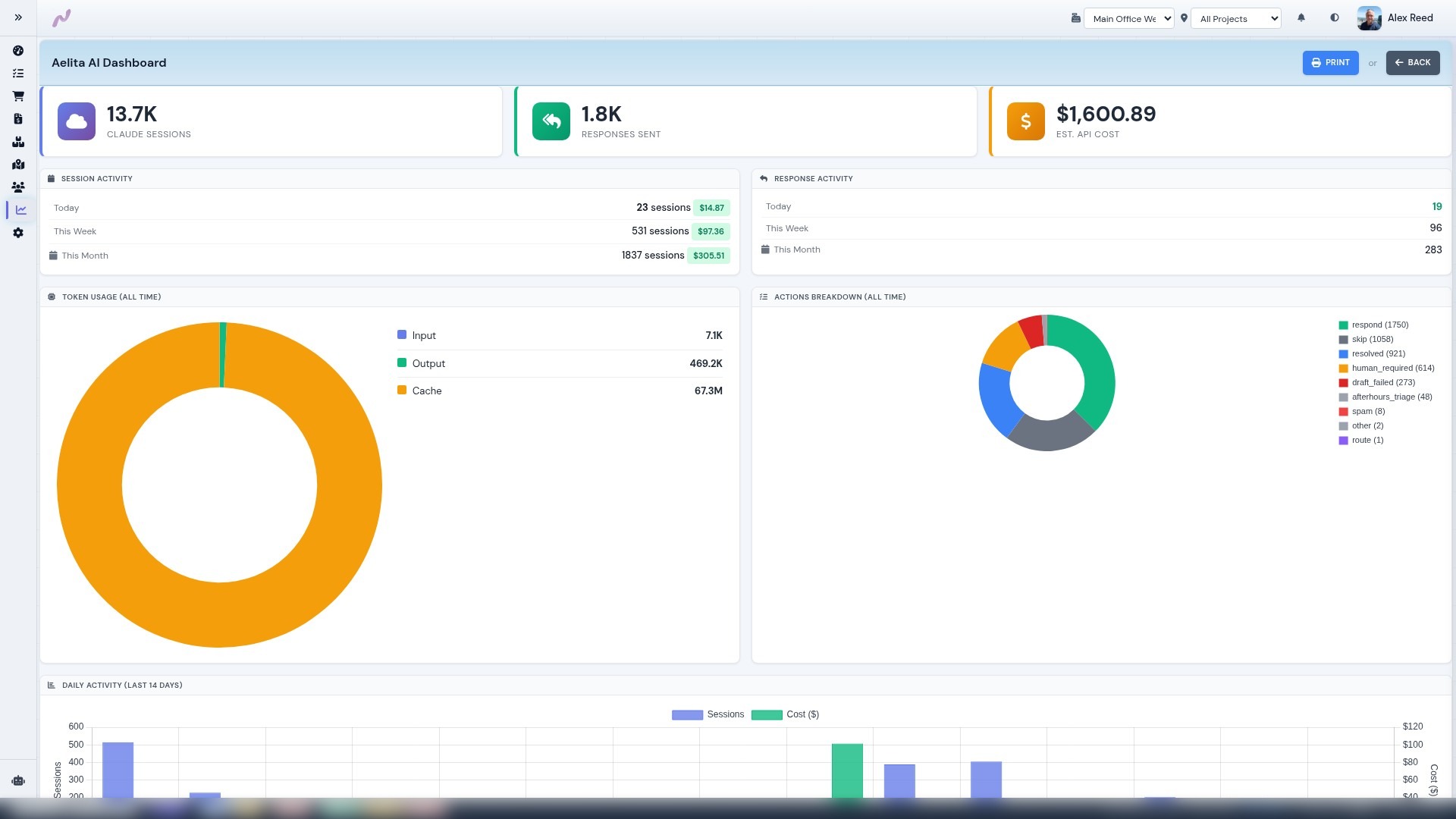1456x819 pixels.
Task: Click the cloud icon on Claude Sessions card
Action: coord(77,121)
